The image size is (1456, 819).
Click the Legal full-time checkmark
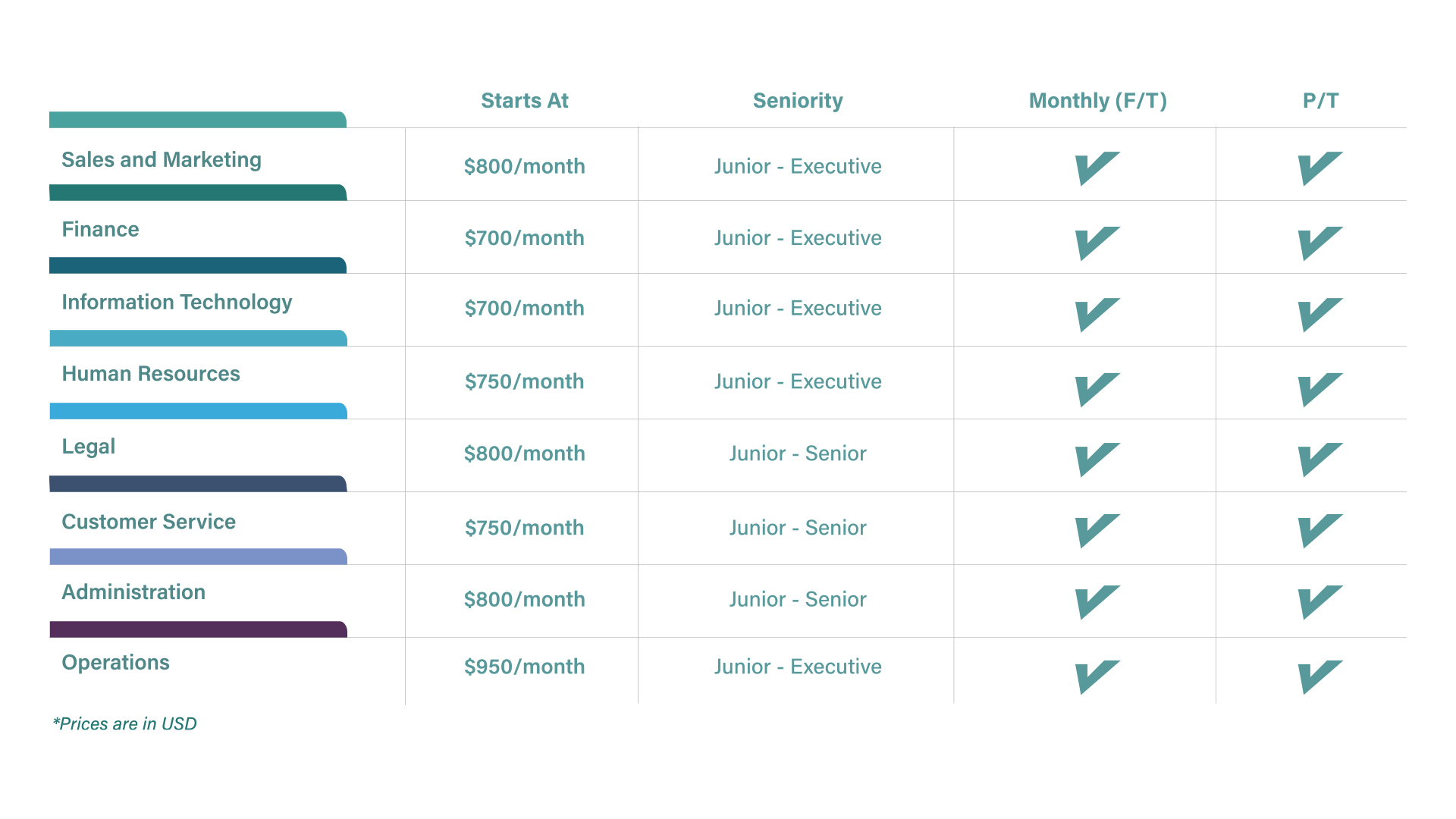point(1097,459)
